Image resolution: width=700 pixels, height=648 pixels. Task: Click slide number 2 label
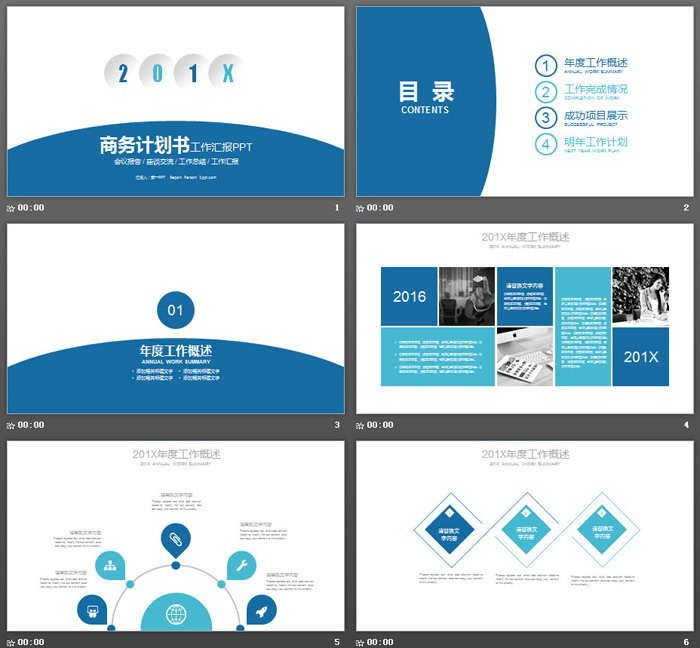[x=686, y=208]
